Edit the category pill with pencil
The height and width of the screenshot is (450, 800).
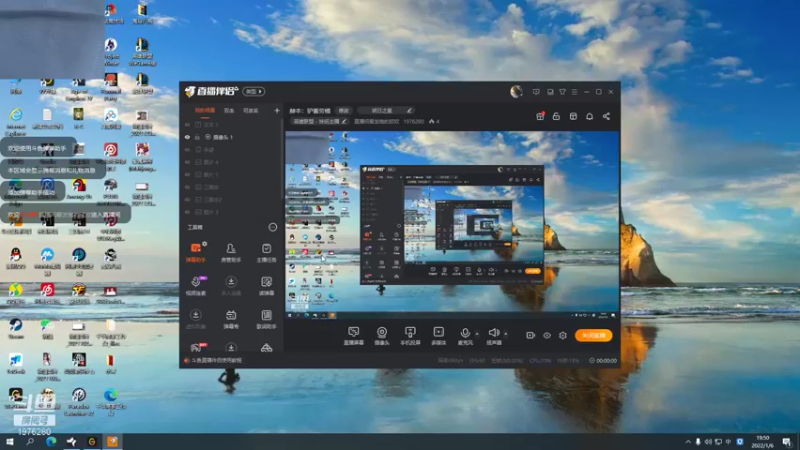tap(319, 121)
